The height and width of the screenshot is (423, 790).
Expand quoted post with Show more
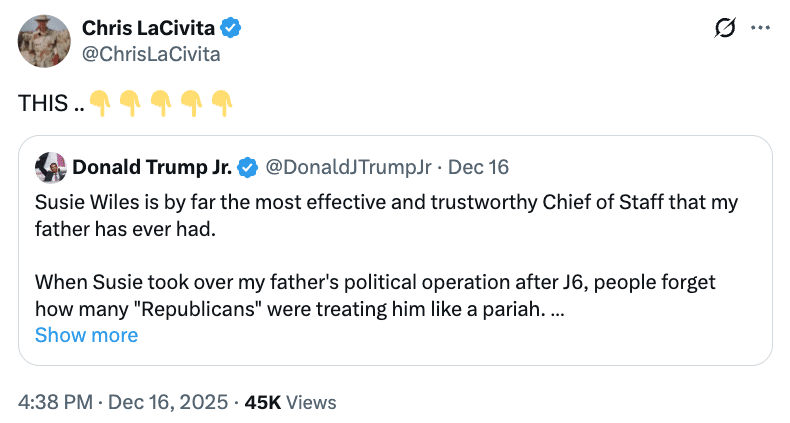pyautogui.click(x=86, y=335)
